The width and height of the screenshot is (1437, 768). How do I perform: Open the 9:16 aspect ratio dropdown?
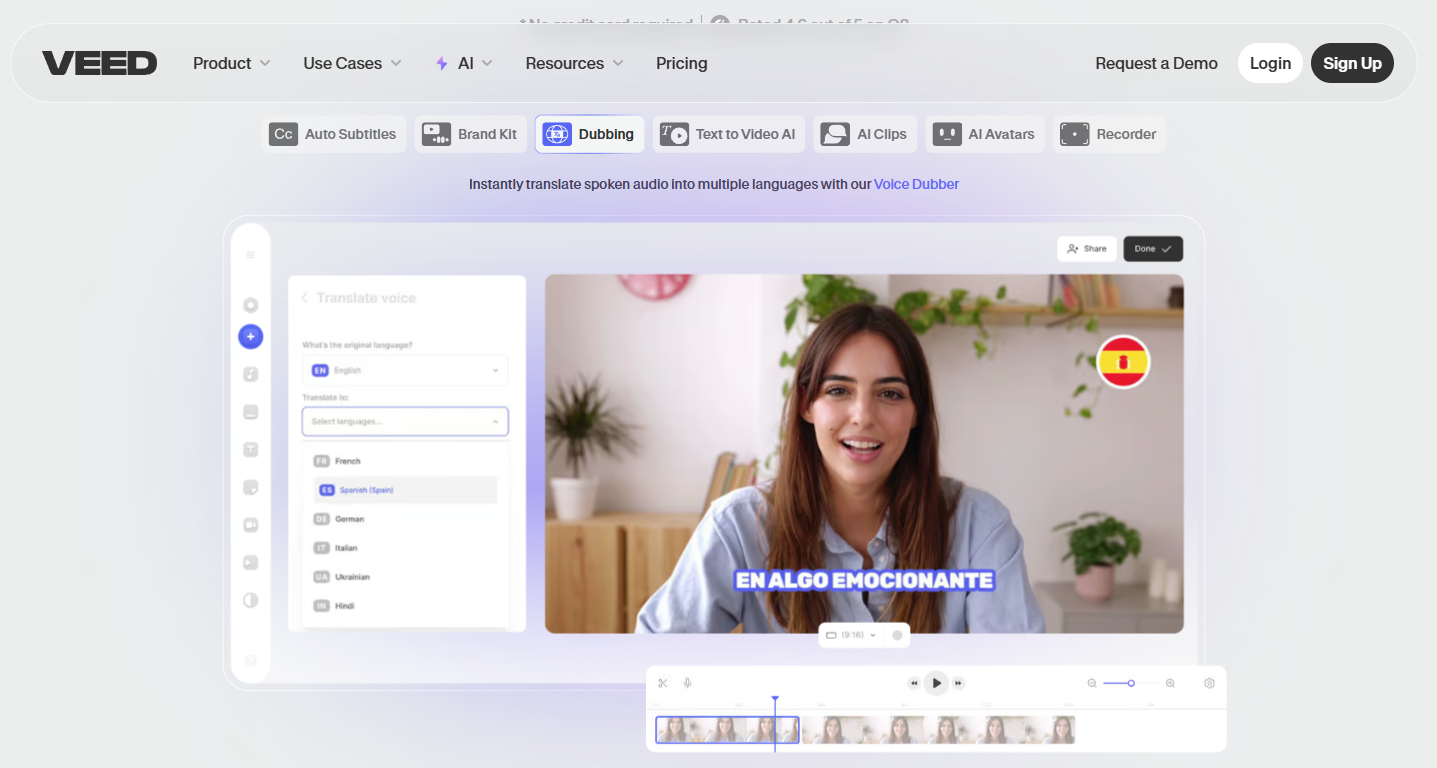point(851,635)
